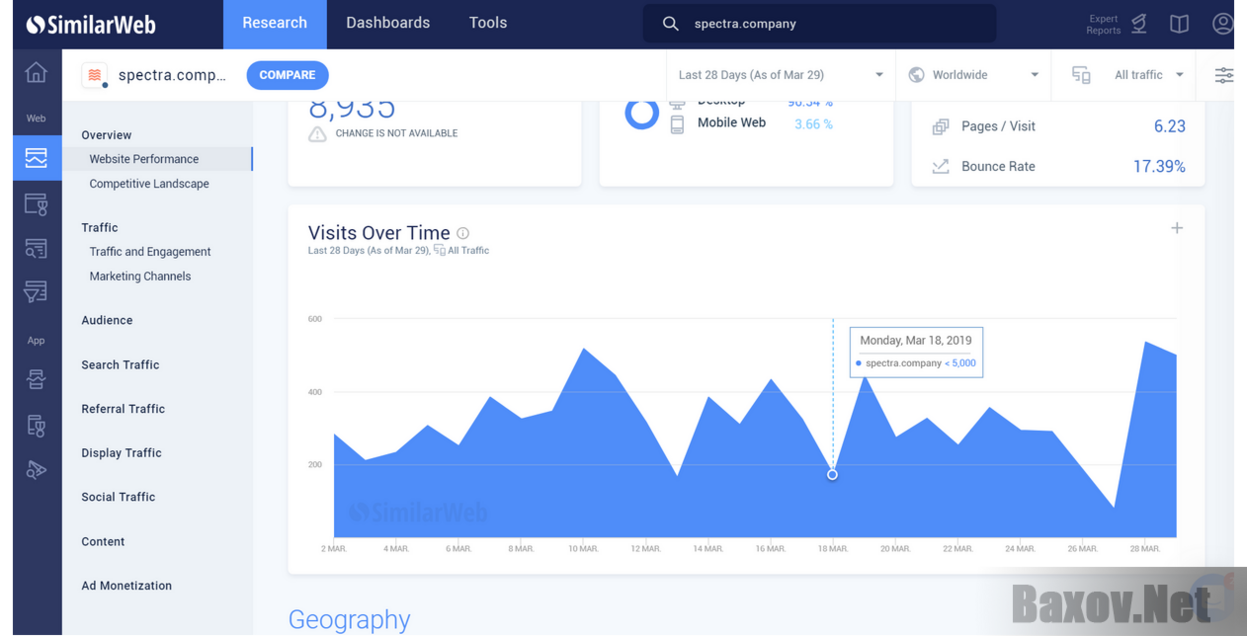Viewport: 1247px width, 636px height.
Task: Open the Worldwide country dropdown
Action: pos(974,75)
